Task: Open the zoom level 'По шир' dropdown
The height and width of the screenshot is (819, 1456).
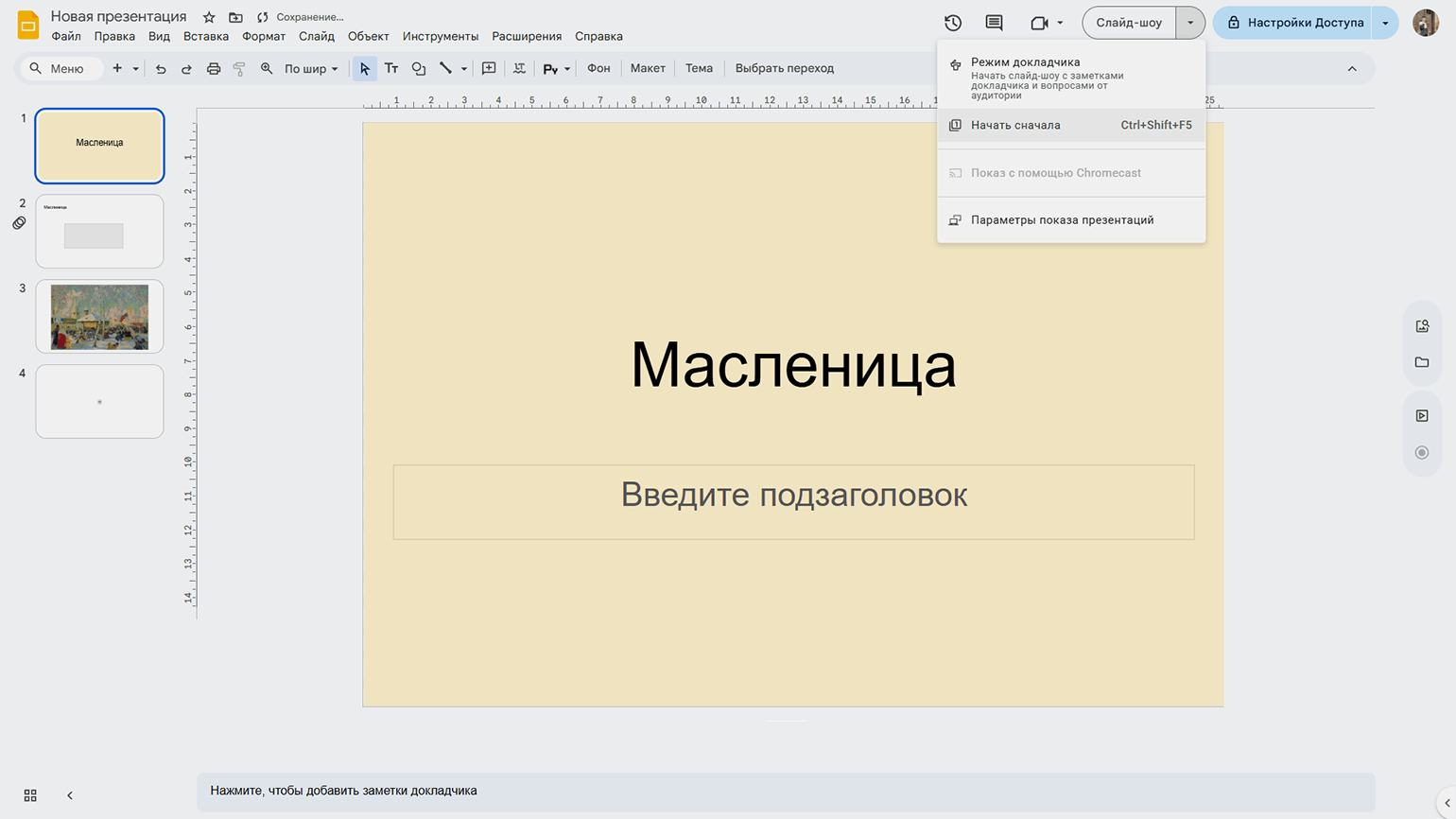Action: pos(311,68)
